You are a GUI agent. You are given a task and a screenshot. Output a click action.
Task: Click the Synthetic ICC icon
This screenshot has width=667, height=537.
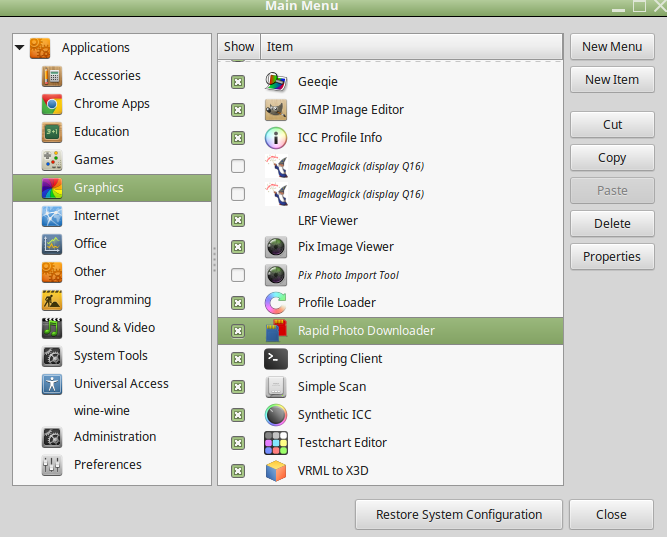[276, 415]
